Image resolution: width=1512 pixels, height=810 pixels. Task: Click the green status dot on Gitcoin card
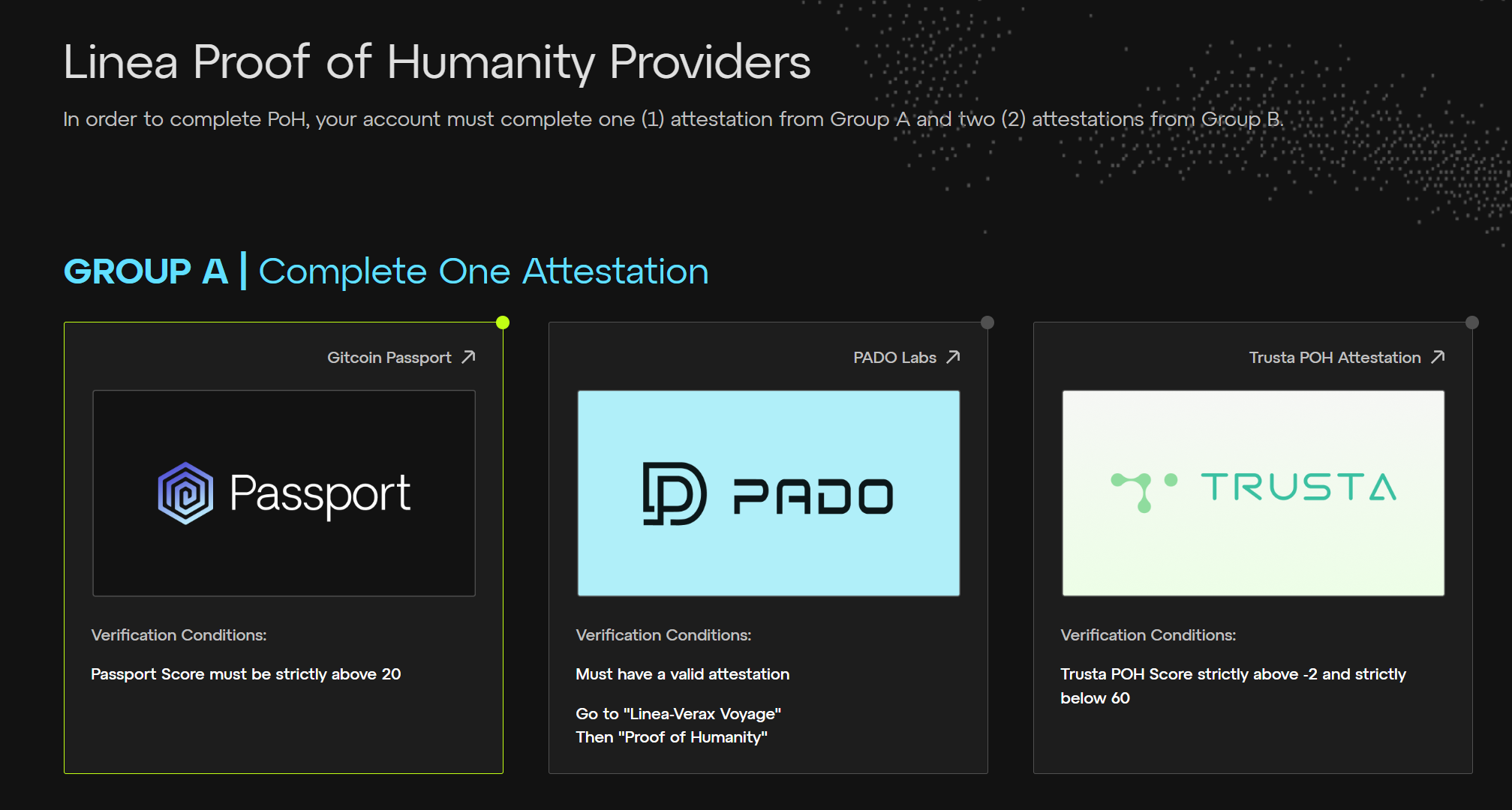click(503, 322)
